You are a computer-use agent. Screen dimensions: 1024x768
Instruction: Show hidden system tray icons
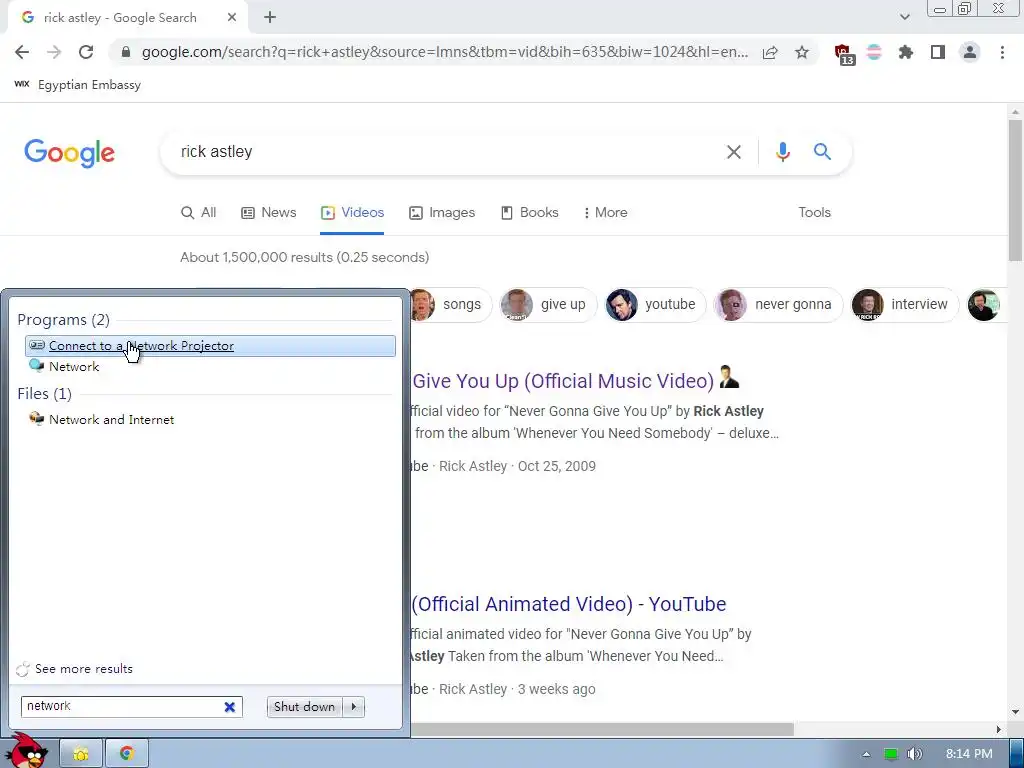866,754
